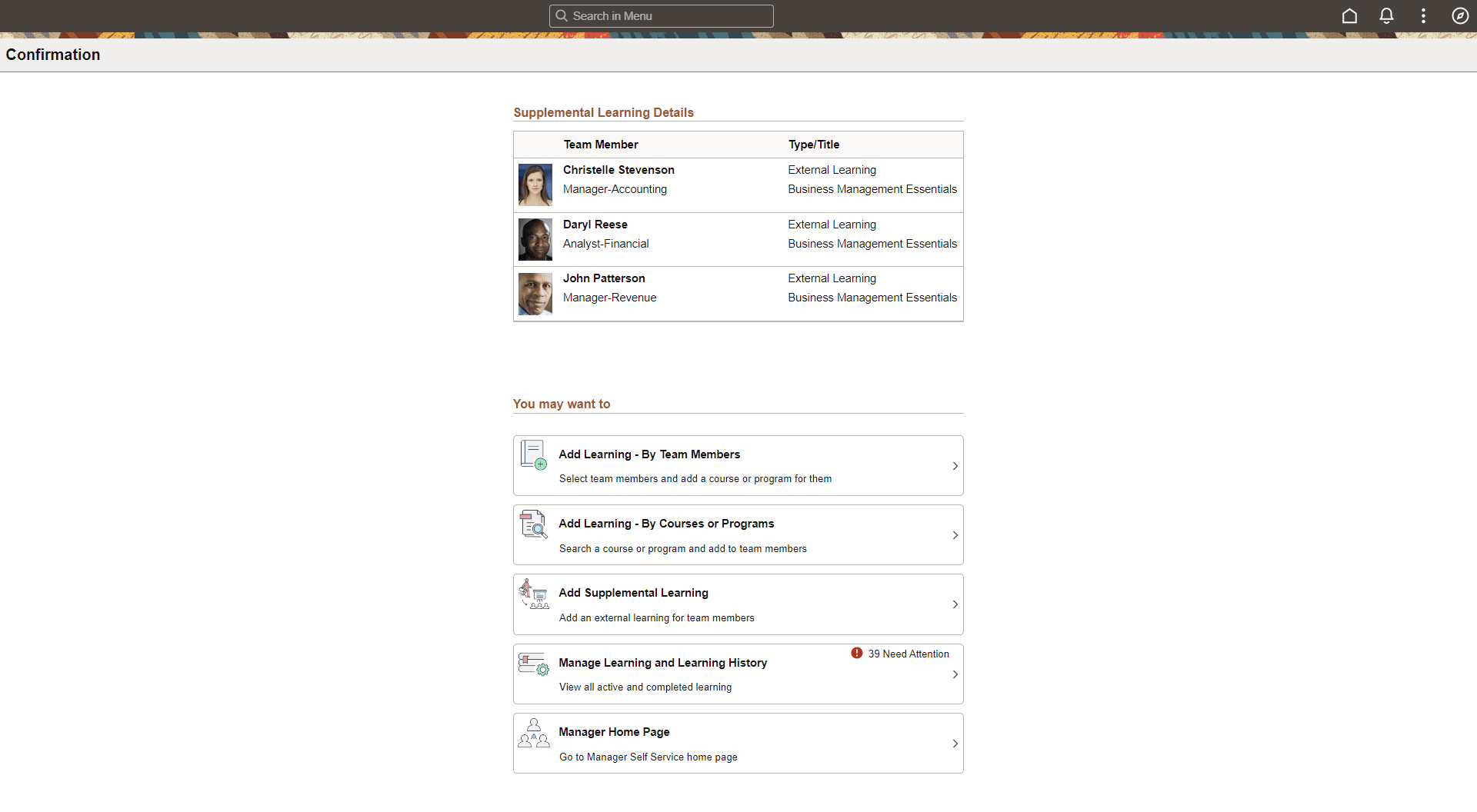Click the 39 Need Attention link

909,654
